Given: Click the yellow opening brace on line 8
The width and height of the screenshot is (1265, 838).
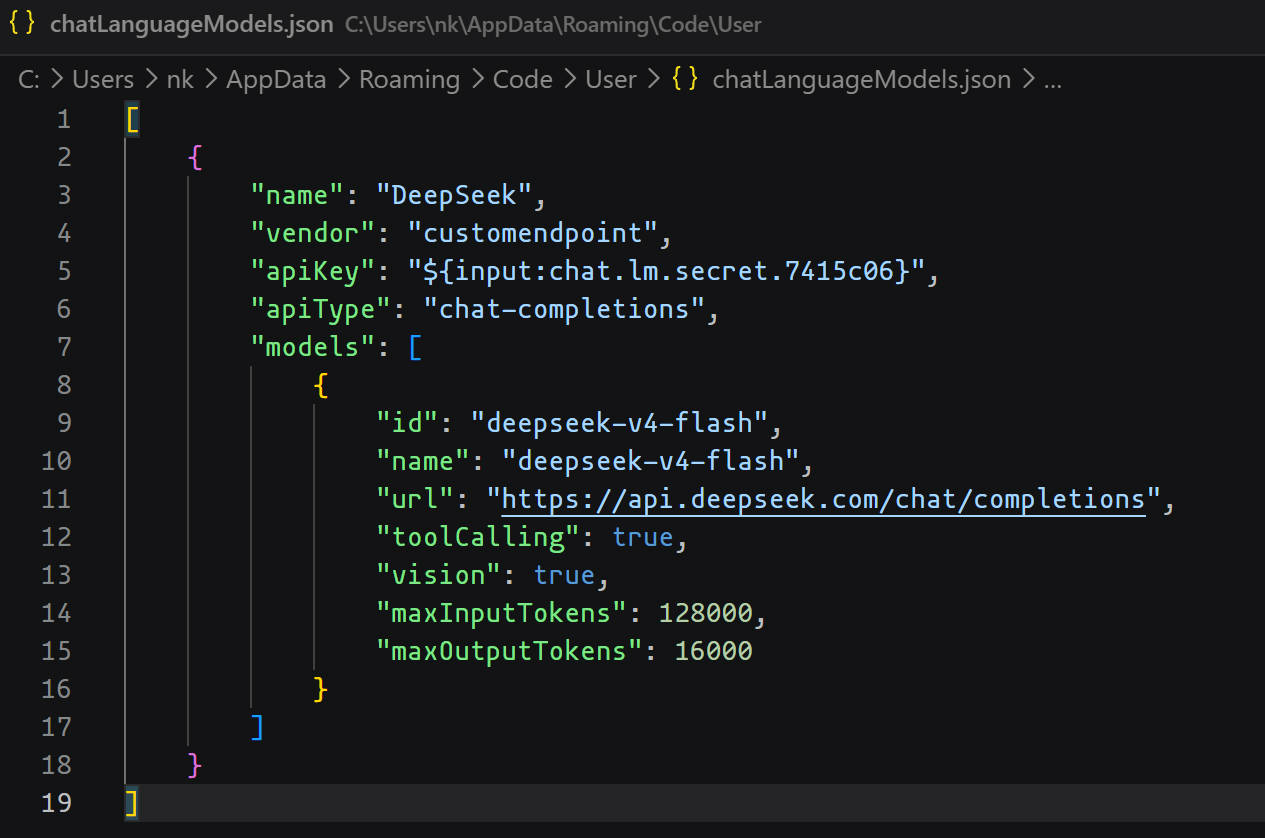Looking at the screenshot, I should tap(321, 385).
